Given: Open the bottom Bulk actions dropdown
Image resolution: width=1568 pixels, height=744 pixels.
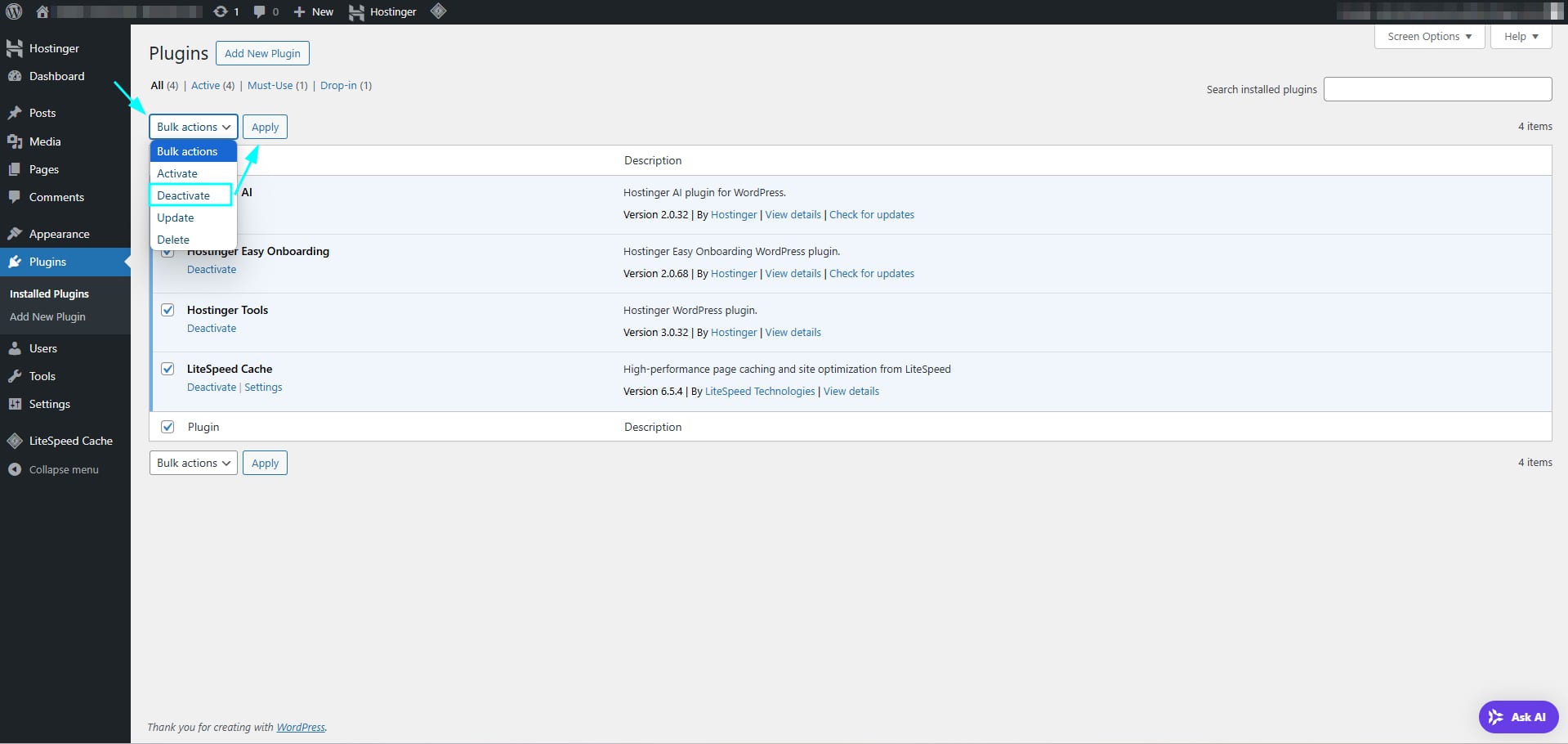Looking at the screenshot, I should 193,463.
